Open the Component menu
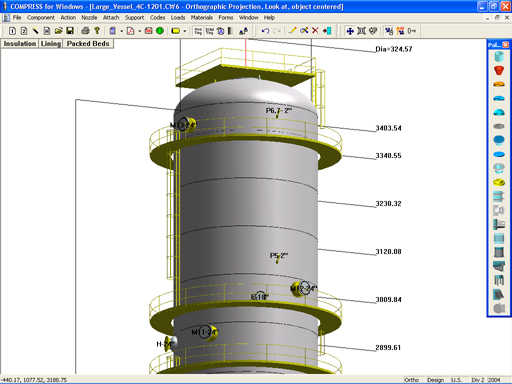The height and width of the screenshot is (384, 512). [41, 18]
